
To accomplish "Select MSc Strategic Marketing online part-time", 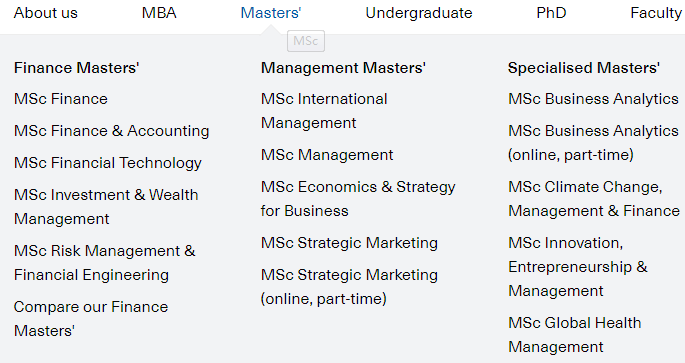I will (349, 287).
